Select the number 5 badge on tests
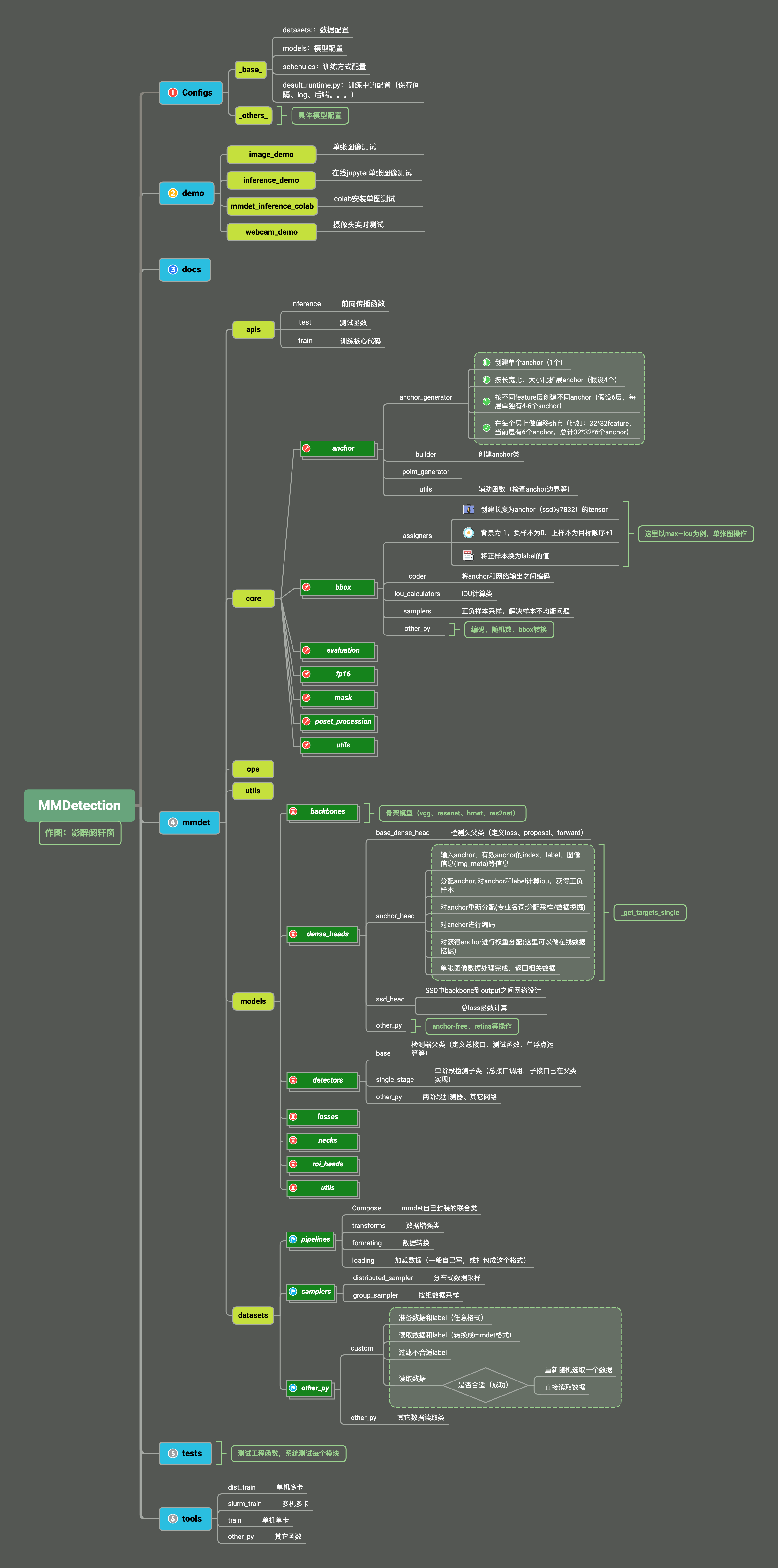The height and width of the screenshot is (1568, 778). click(x=173, y=1454)
